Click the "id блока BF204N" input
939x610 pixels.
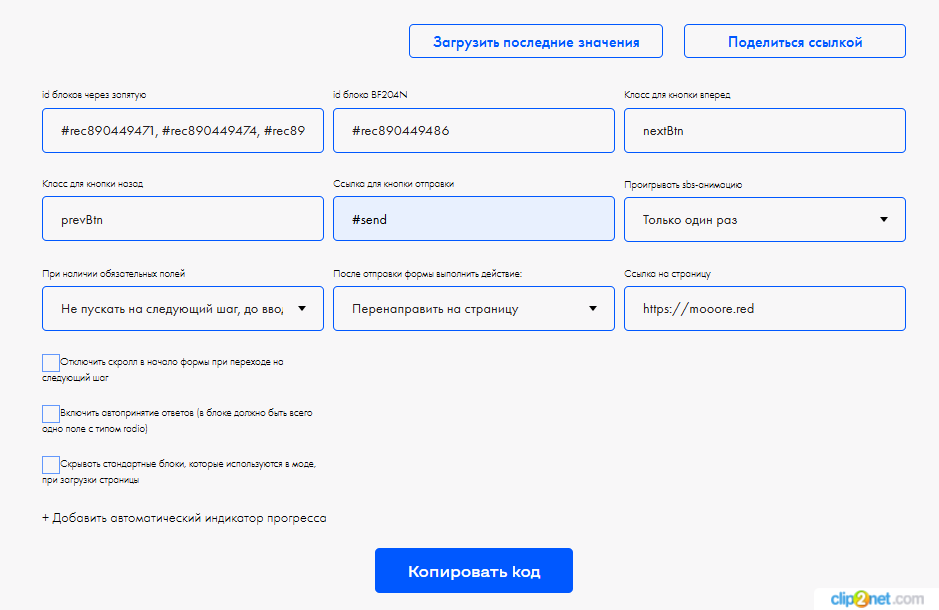pos(473,131)
